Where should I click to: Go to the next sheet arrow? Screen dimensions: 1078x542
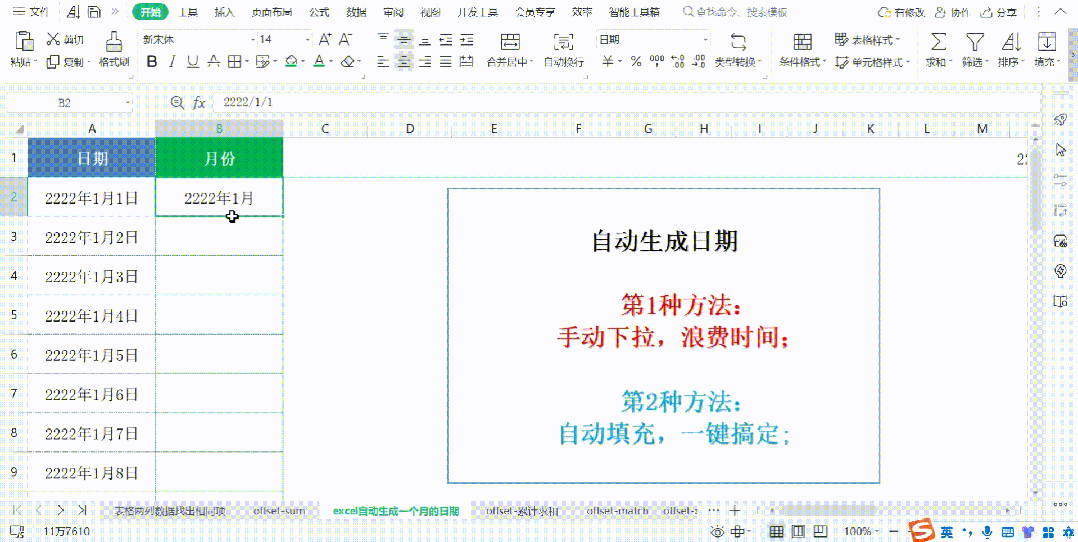(60, 510)
